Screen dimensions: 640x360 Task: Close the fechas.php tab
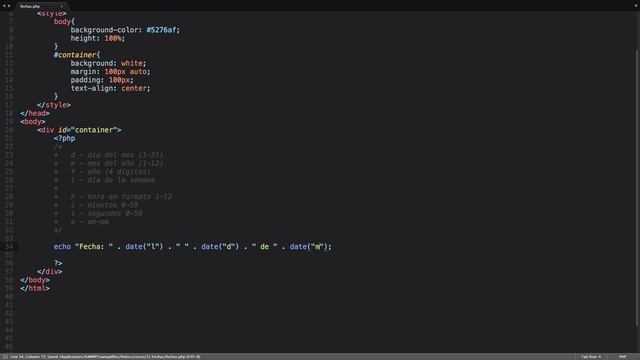pyautogui.click(x=62, y=6)
